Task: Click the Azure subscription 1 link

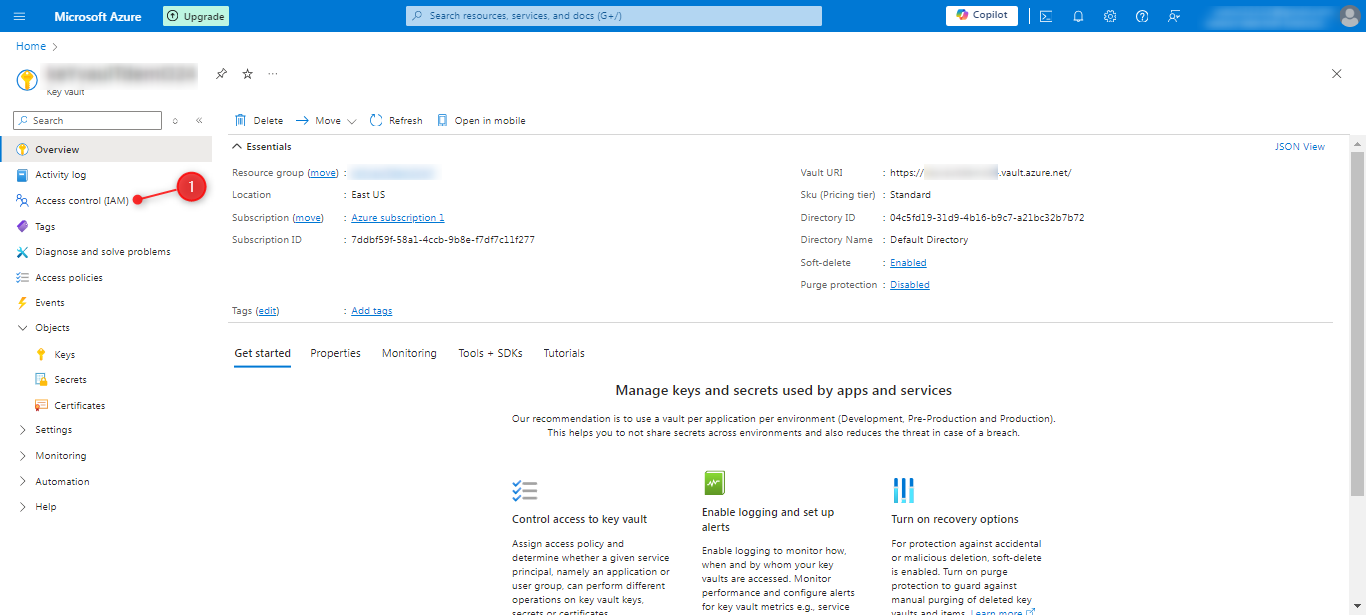Action: click(397, 218)
